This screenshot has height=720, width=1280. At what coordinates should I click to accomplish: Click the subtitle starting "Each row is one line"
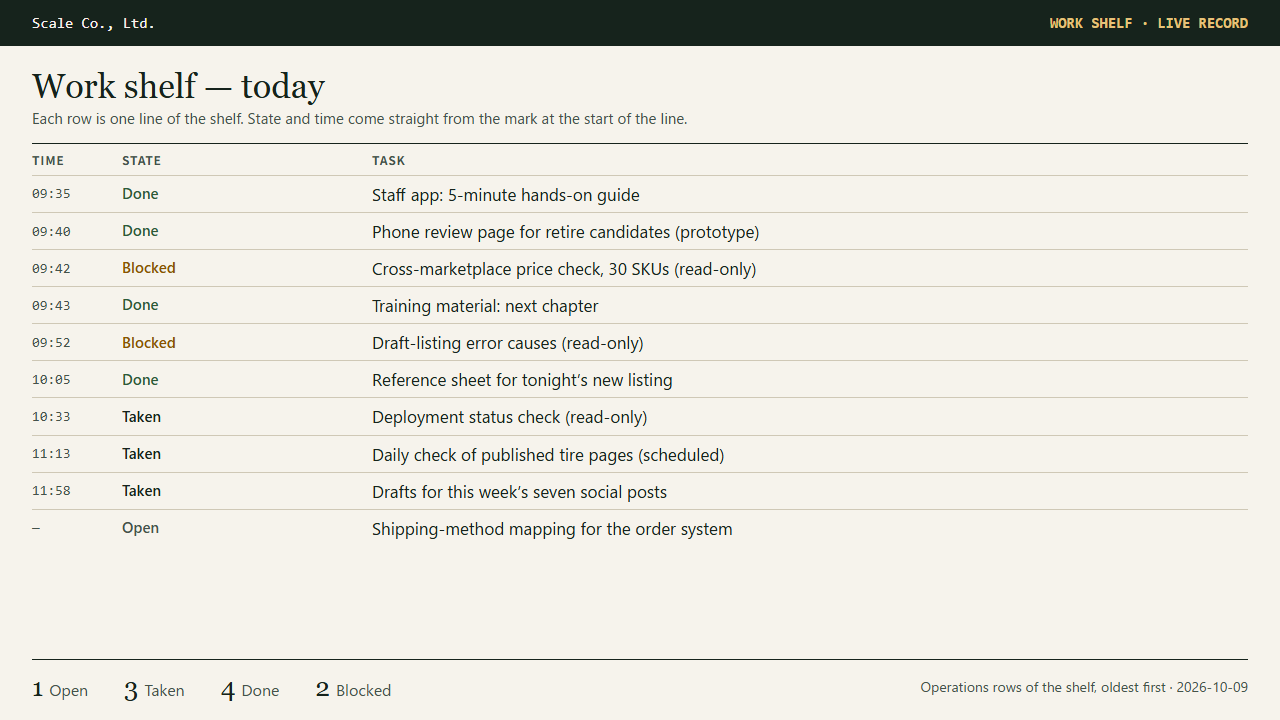(360, 119)
